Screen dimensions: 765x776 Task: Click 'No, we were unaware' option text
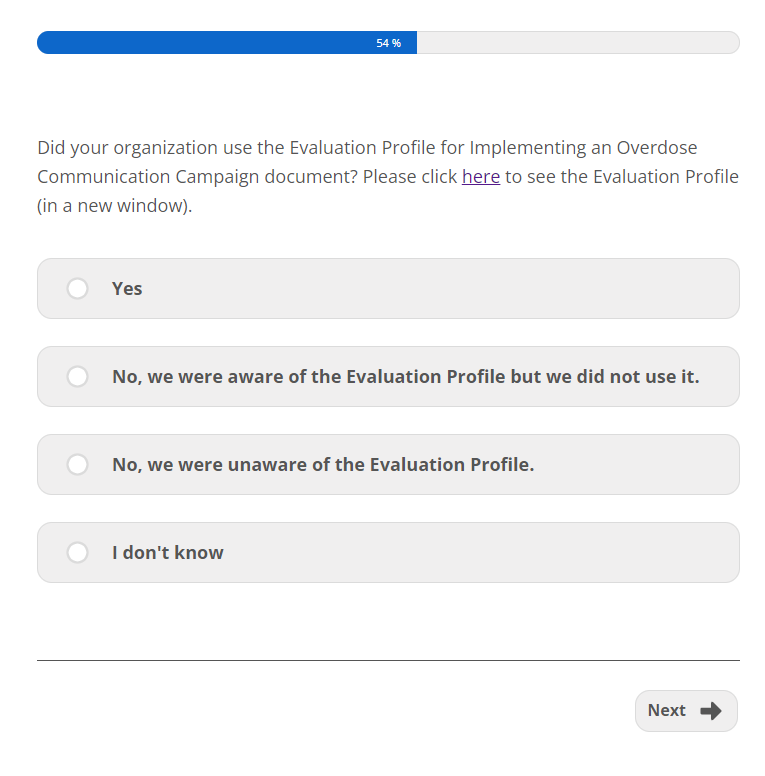322,465
